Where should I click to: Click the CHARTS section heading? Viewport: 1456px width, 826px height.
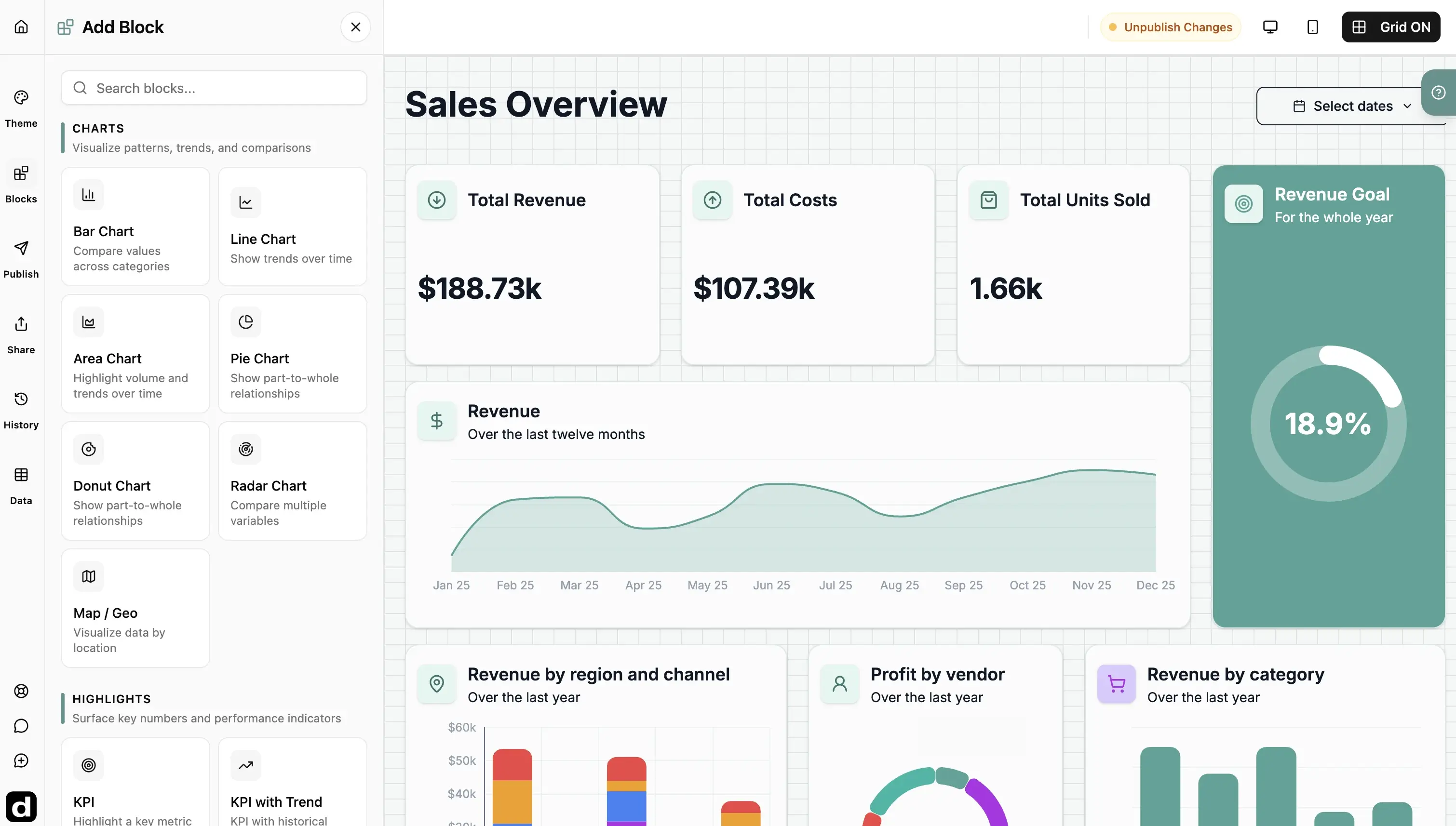pyautogui.click(x=98, y=128)
